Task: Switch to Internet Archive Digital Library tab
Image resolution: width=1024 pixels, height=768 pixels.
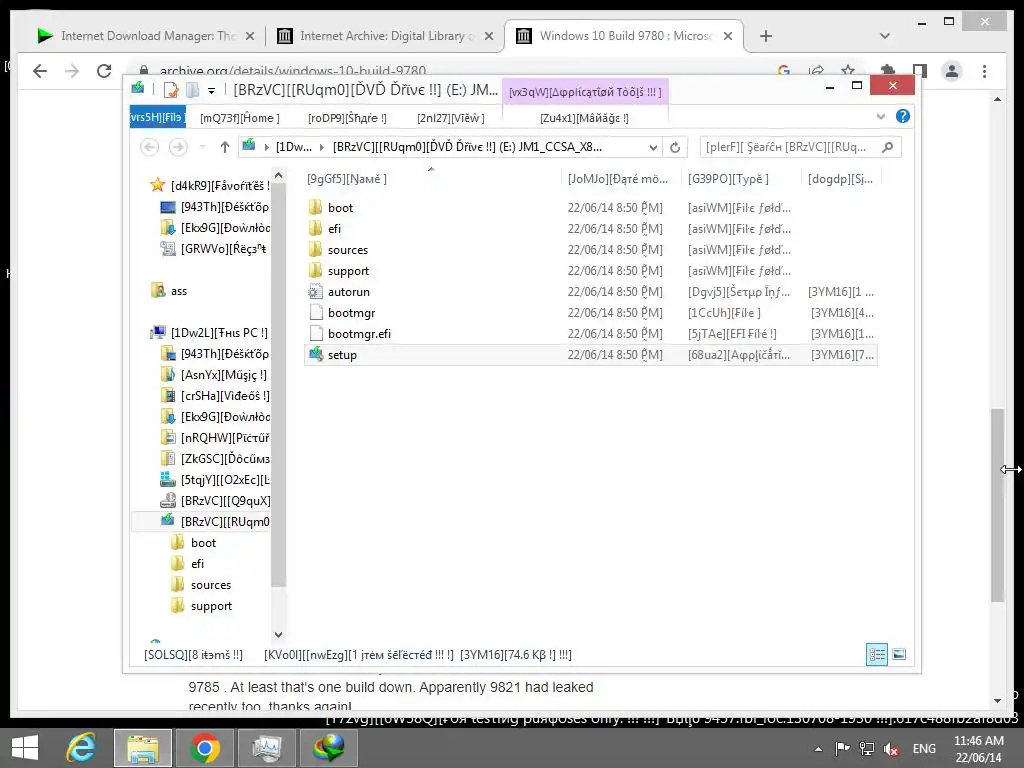Action: (385, 36)
